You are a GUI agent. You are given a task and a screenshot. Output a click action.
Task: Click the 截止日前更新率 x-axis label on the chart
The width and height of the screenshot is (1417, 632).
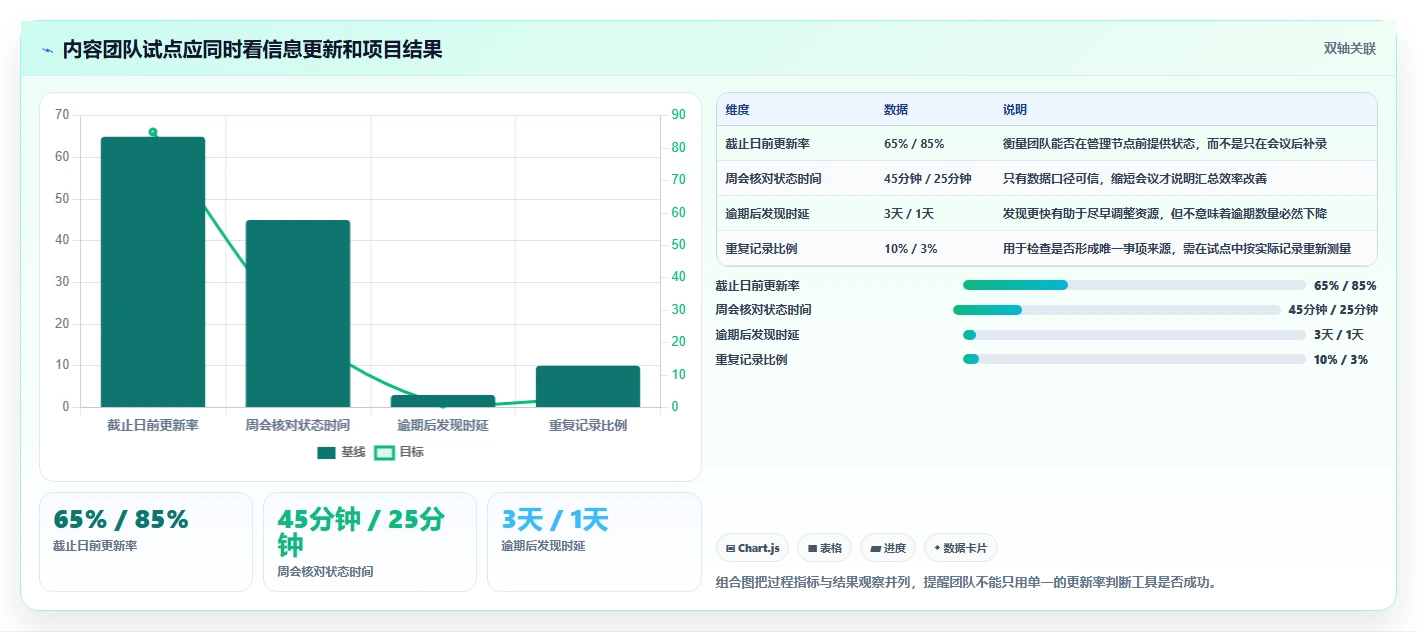[x=153, y=426]
